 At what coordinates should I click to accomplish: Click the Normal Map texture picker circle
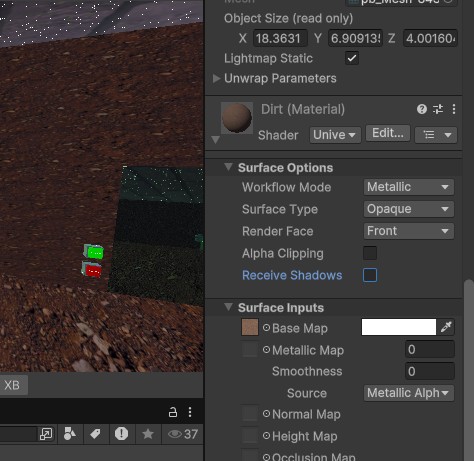(x=266, y=414)
